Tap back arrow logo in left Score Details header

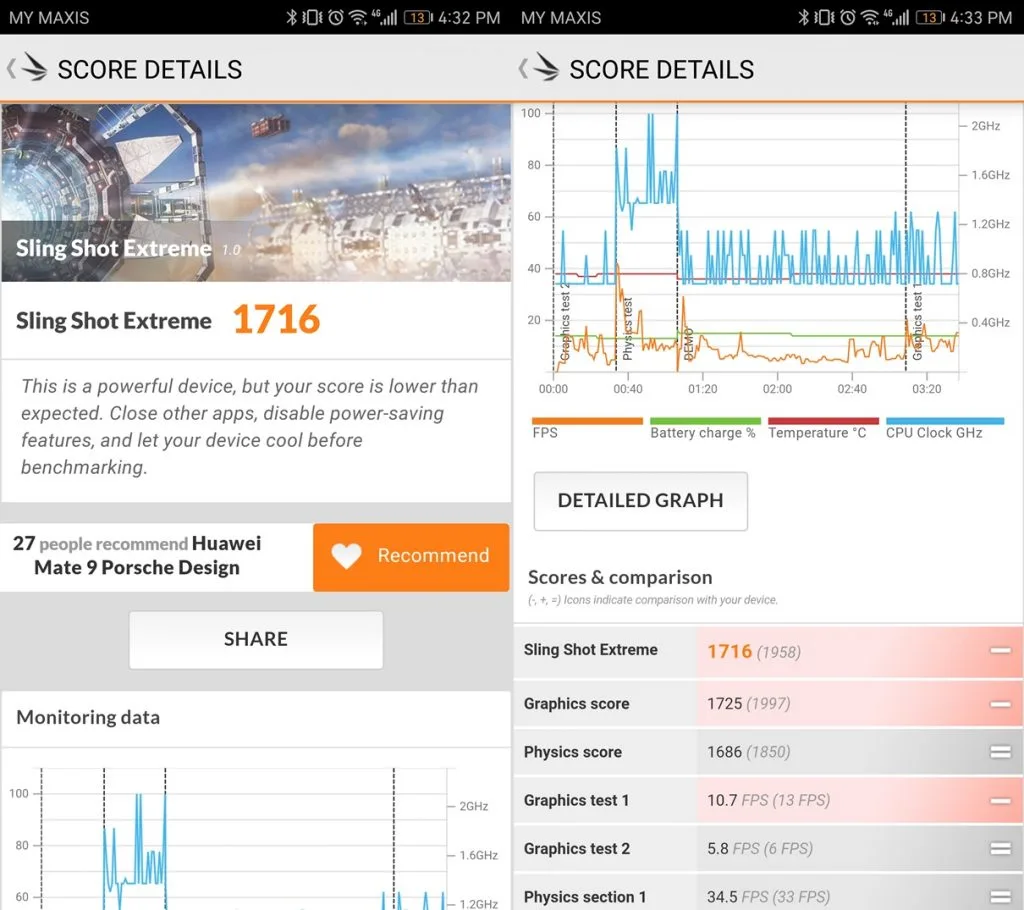click(x=27, y=68)
